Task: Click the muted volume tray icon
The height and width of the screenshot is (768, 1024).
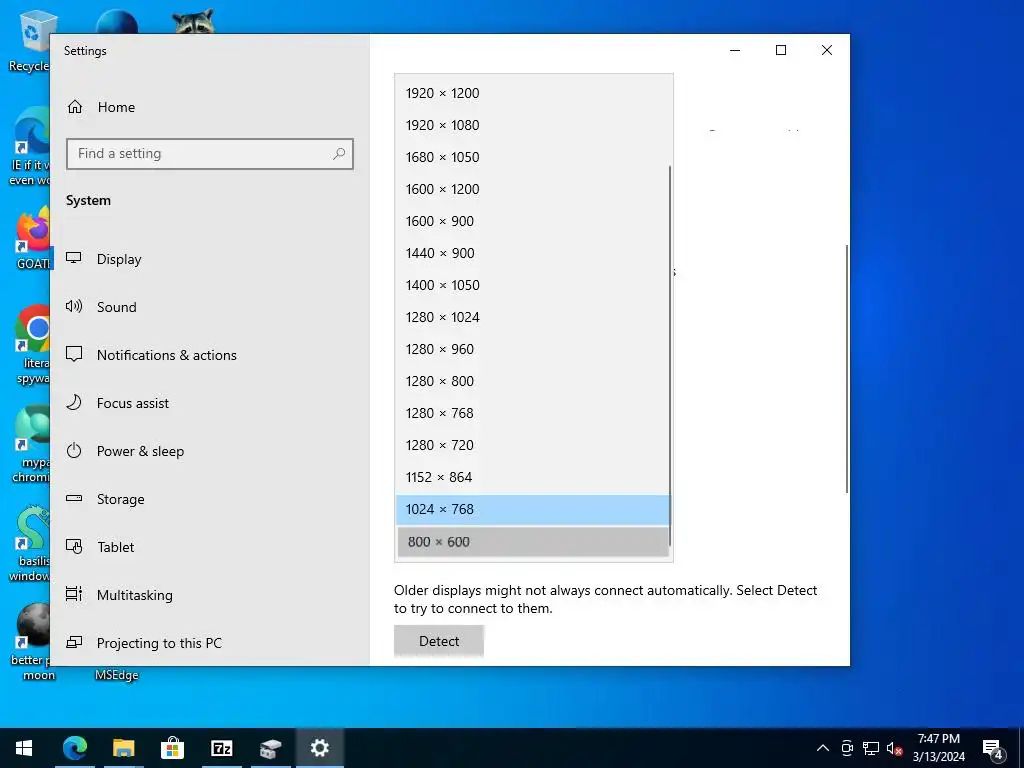Action: point(894,748)
